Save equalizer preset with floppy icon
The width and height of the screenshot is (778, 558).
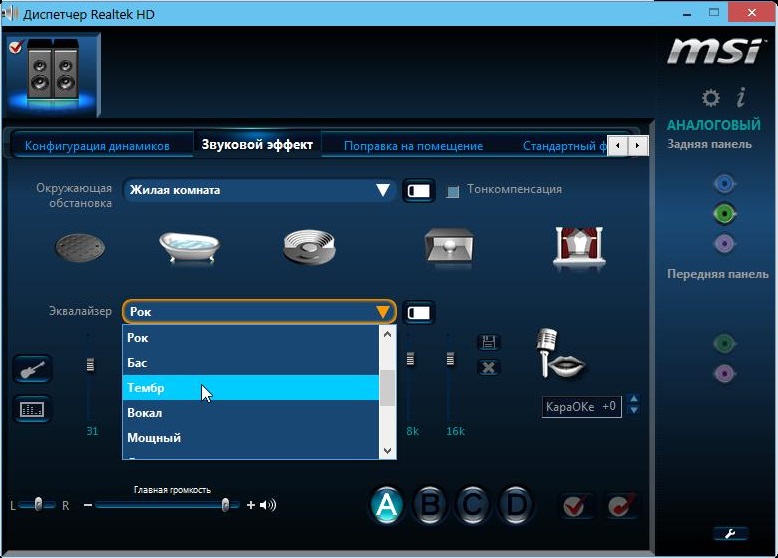(488, 342)
